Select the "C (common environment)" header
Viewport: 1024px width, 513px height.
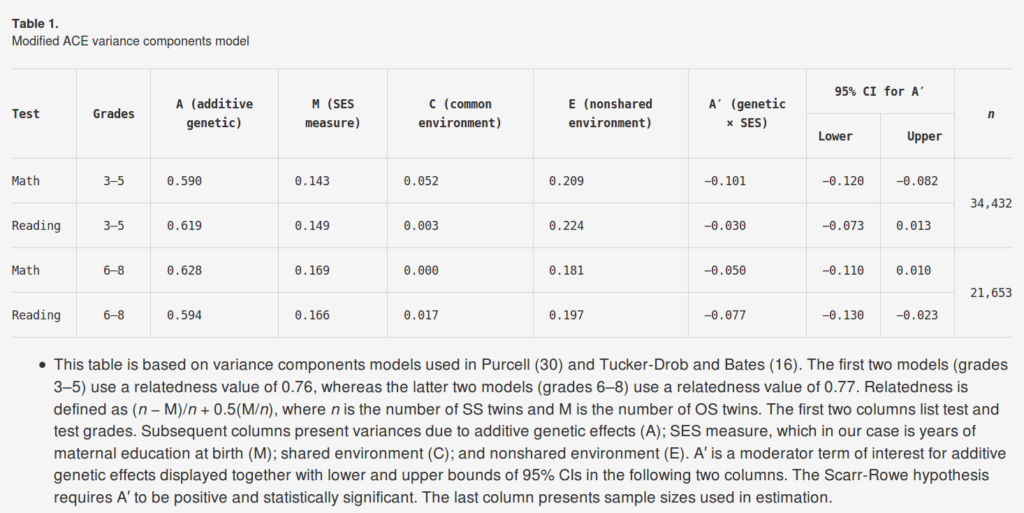(x=452, y=113)
